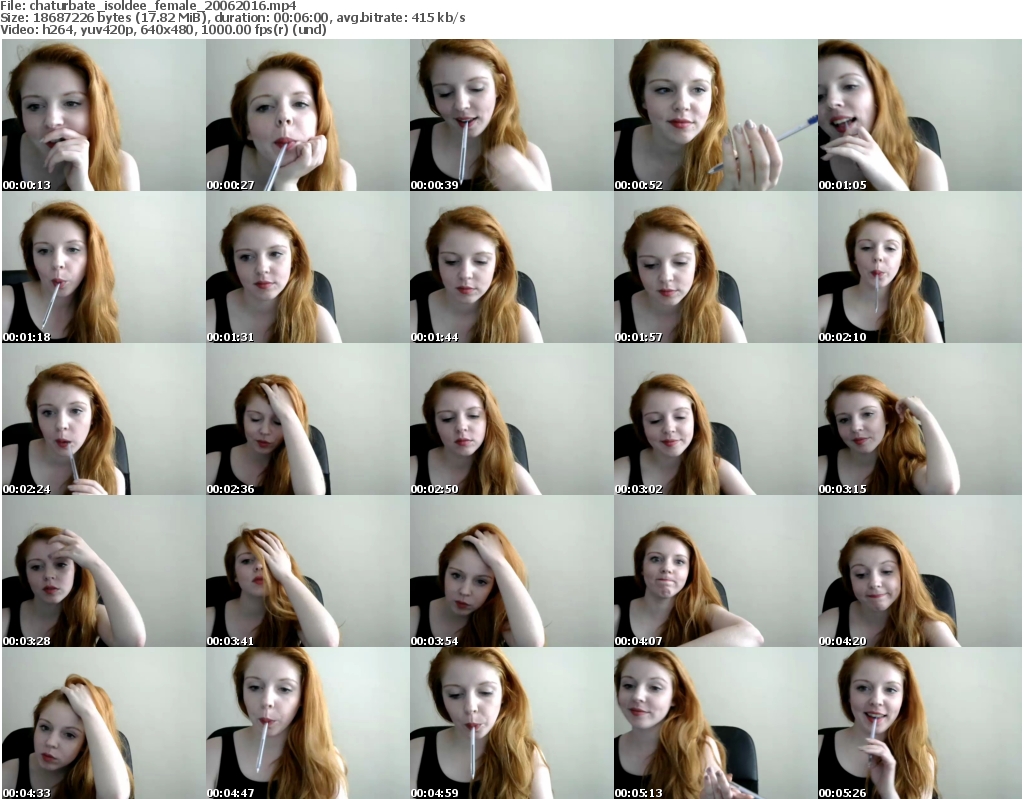The width and height of the screenshot is (1024, 799).
Task: Select the thumbnail stamped 00:01:05
Action: click(x=920, y=115)
